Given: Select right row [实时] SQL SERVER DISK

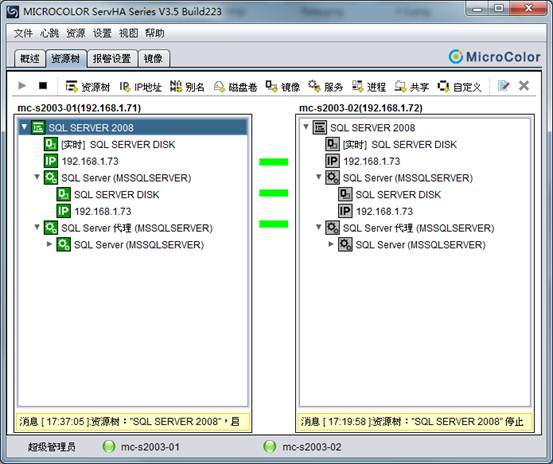Looking at the screenshot, I should [391, 144].
